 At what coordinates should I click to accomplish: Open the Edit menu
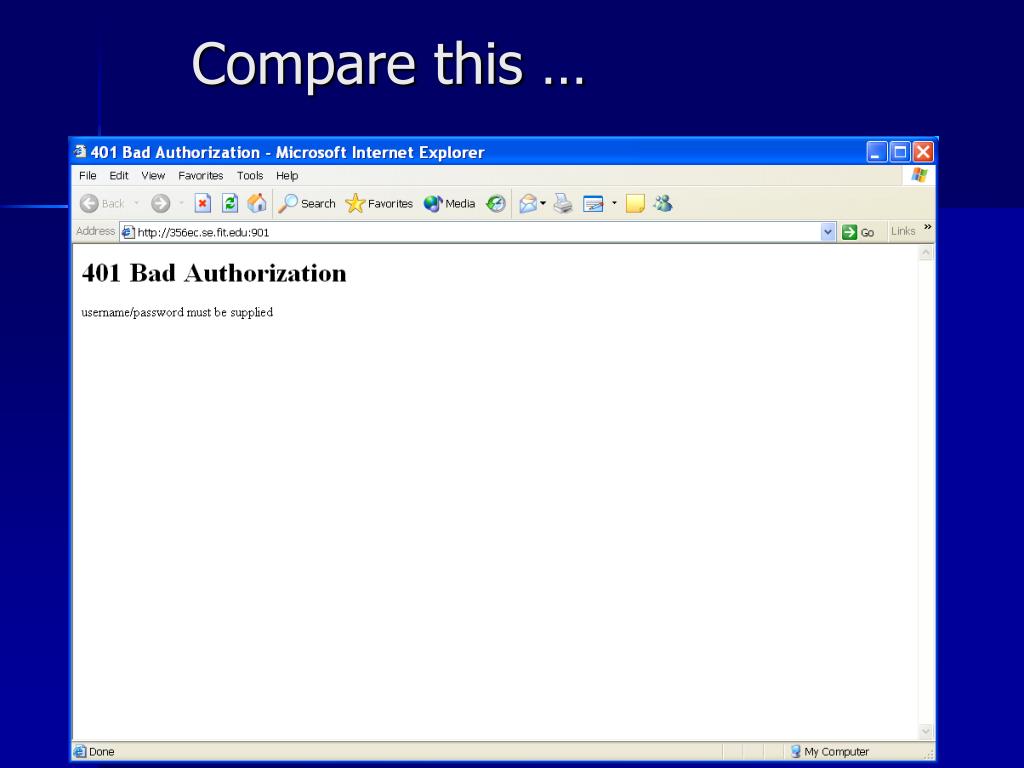(x=119, y=176)
